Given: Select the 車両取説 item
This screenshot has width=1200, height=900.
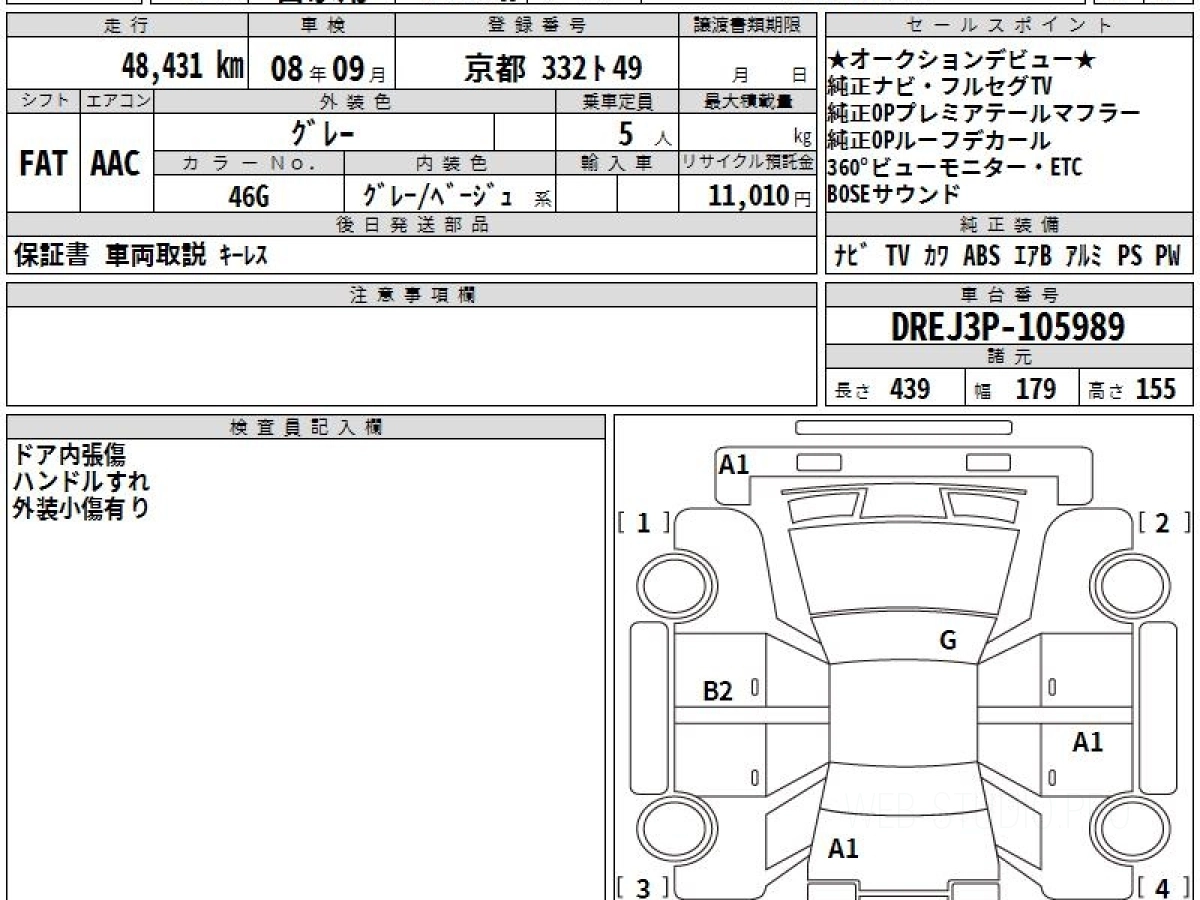Looking at the screenshot, I should 156,256.
